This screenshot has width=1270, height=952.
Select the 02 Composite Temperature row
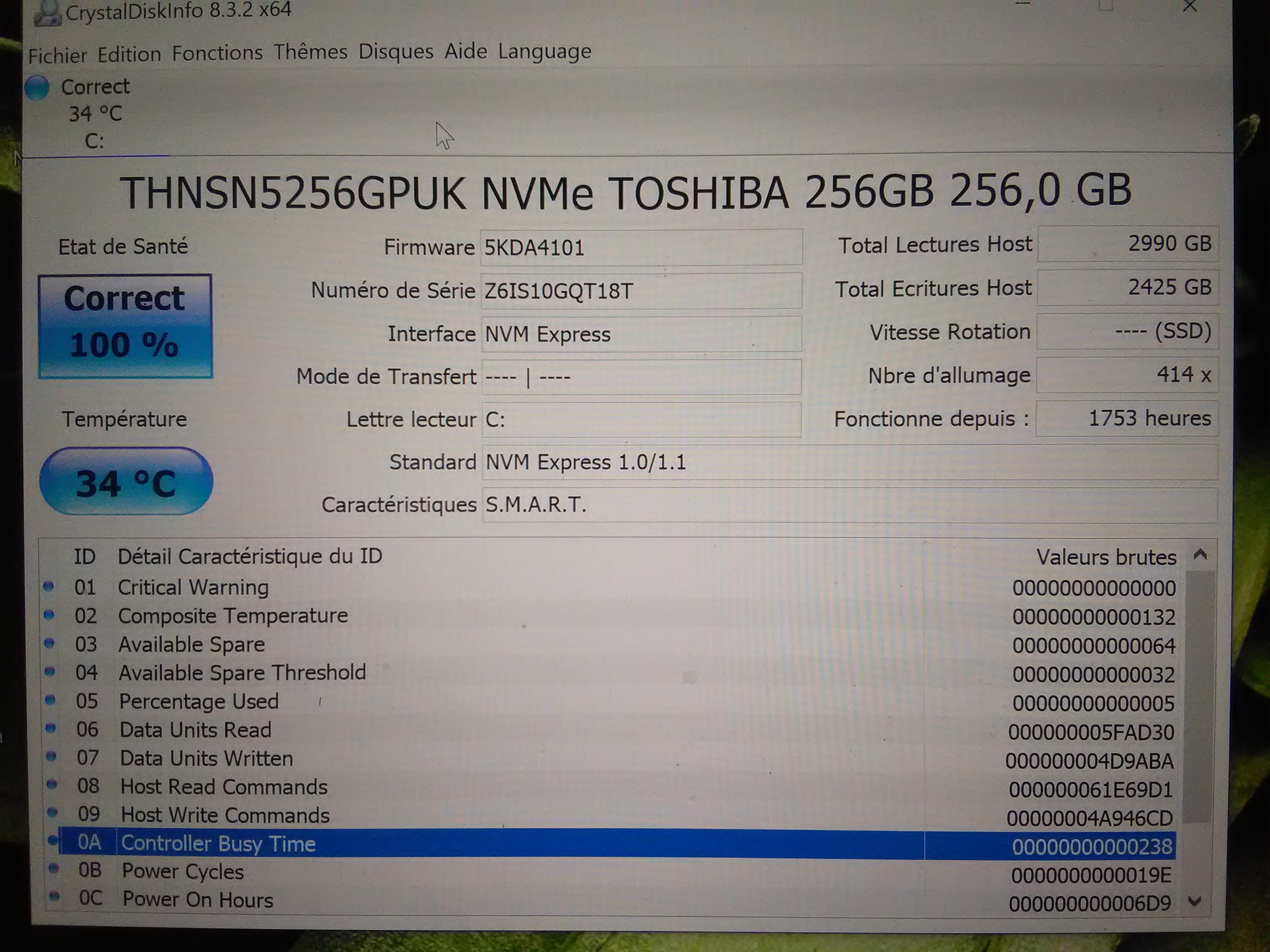pos(610,616)
